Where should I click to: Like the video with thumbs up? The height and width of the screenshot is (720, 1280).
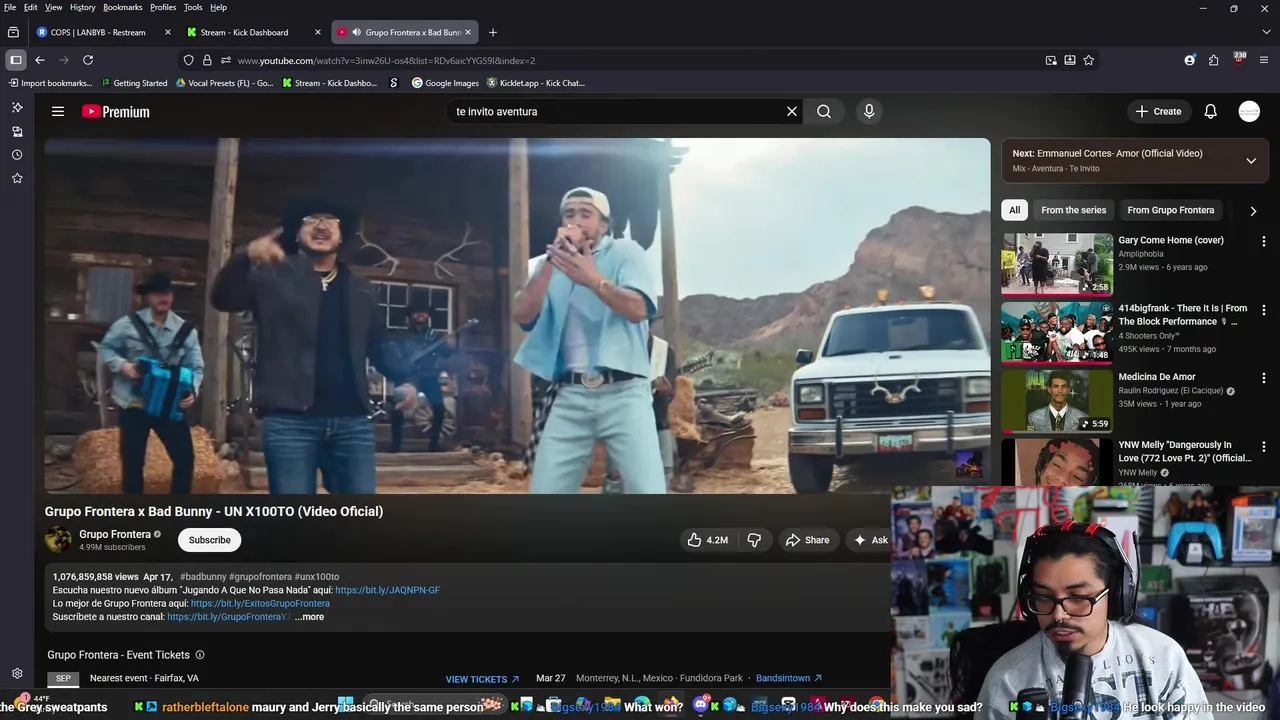pos(706,540)
